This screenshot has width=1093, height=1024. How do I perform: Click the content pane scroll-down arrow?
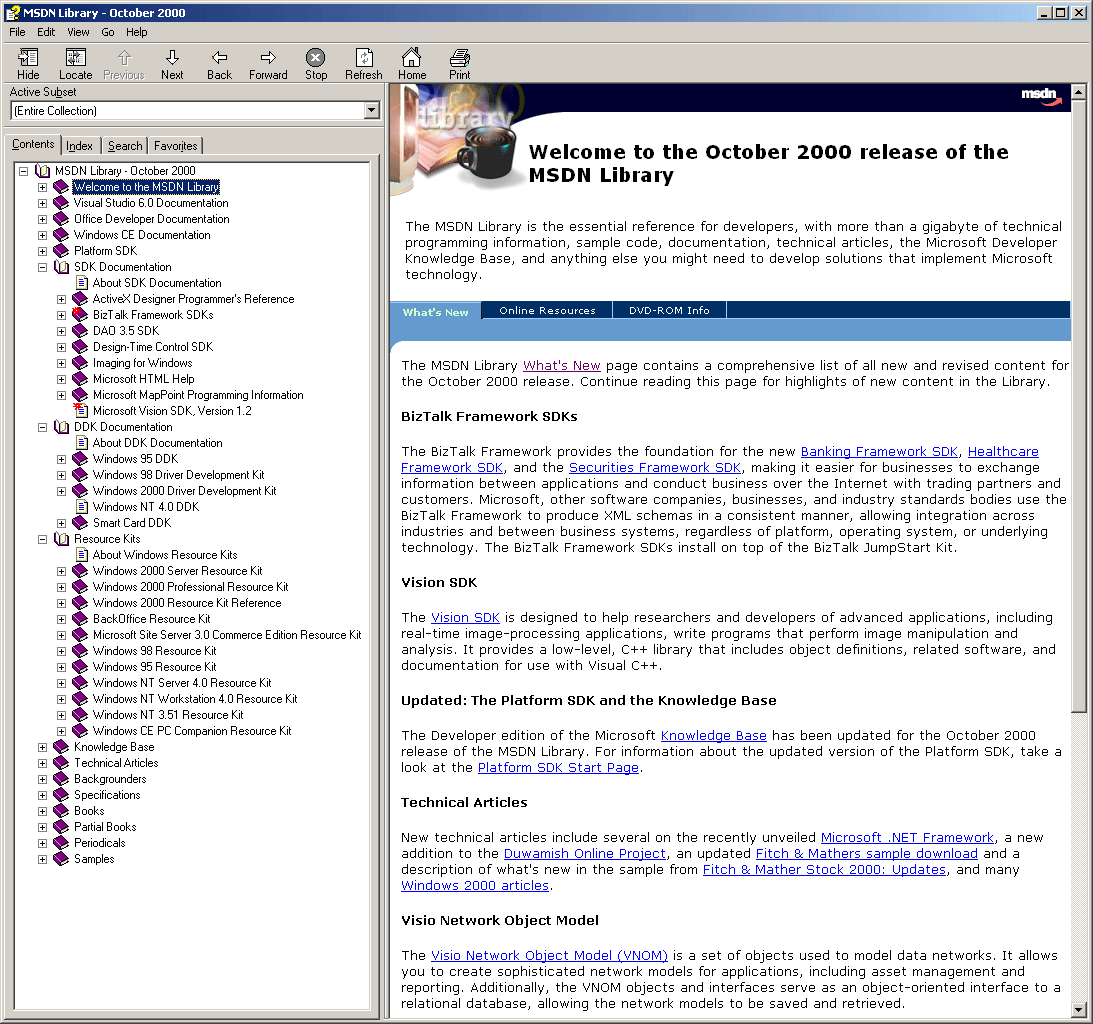tap(1078, 1009)
